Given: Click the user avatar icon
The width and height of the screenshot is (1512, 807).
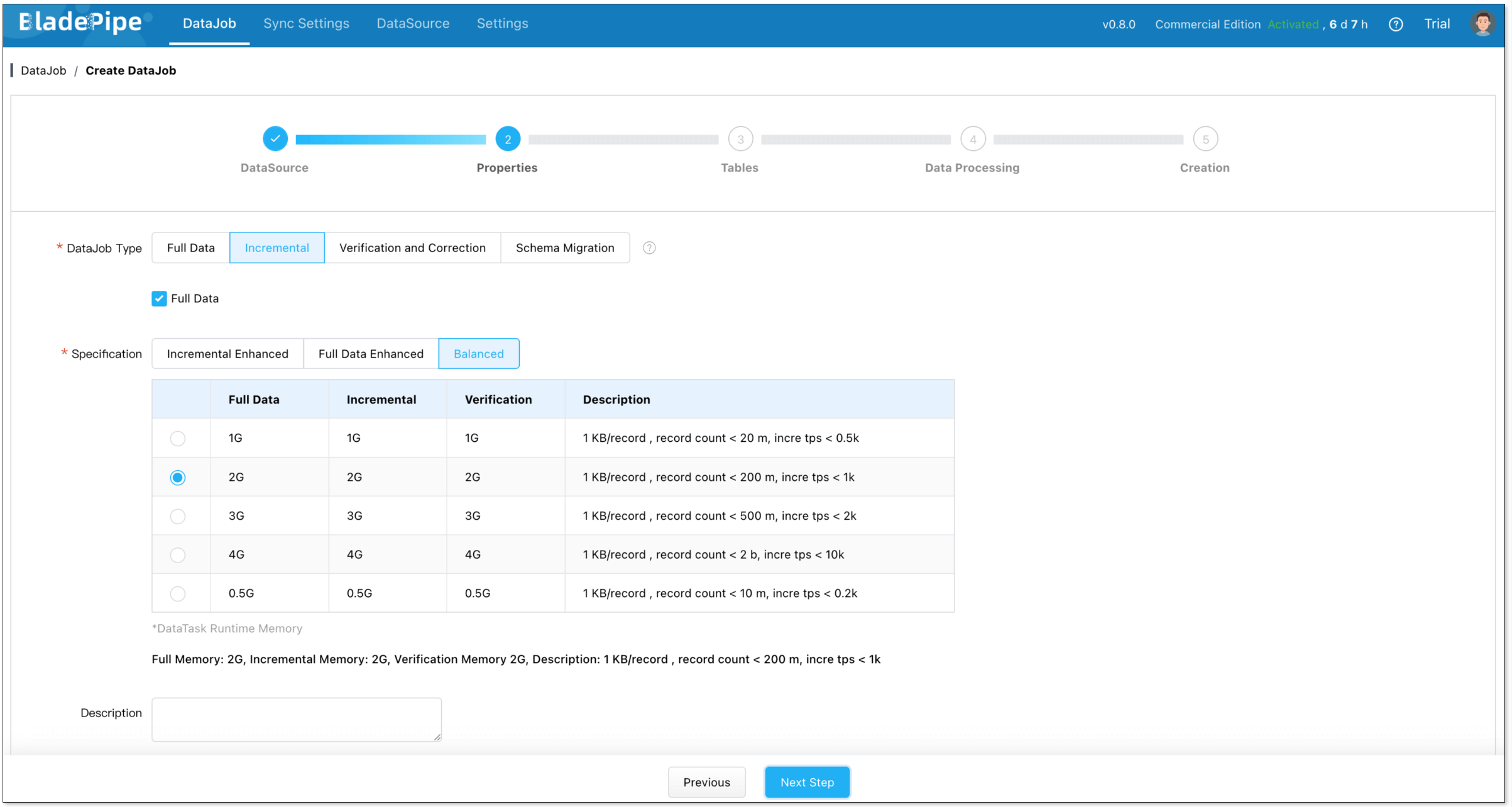Looking at the screenshot, I should pyautogui.click(x=1482, y=24).
